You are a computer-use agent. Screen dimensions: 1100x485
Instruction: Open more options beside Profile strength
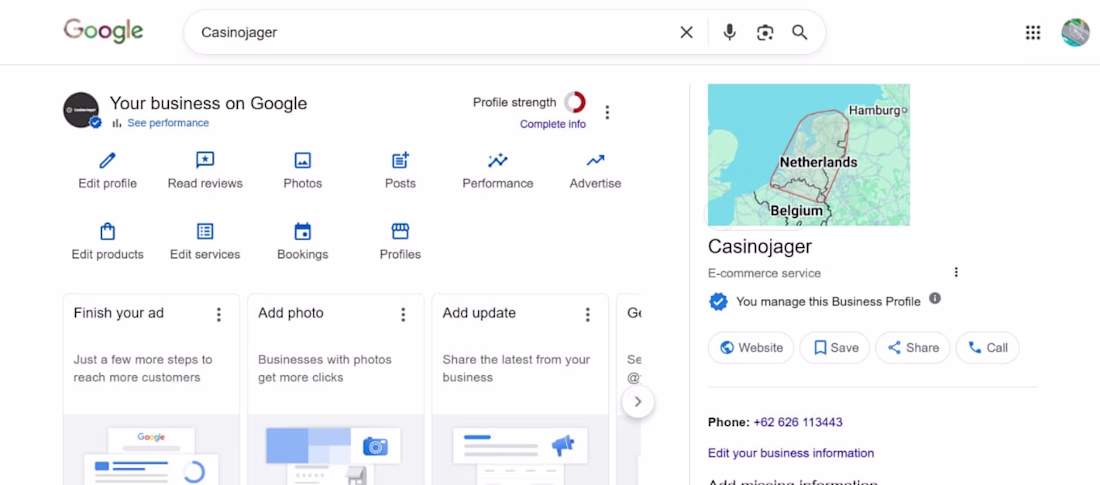[608, 112]
